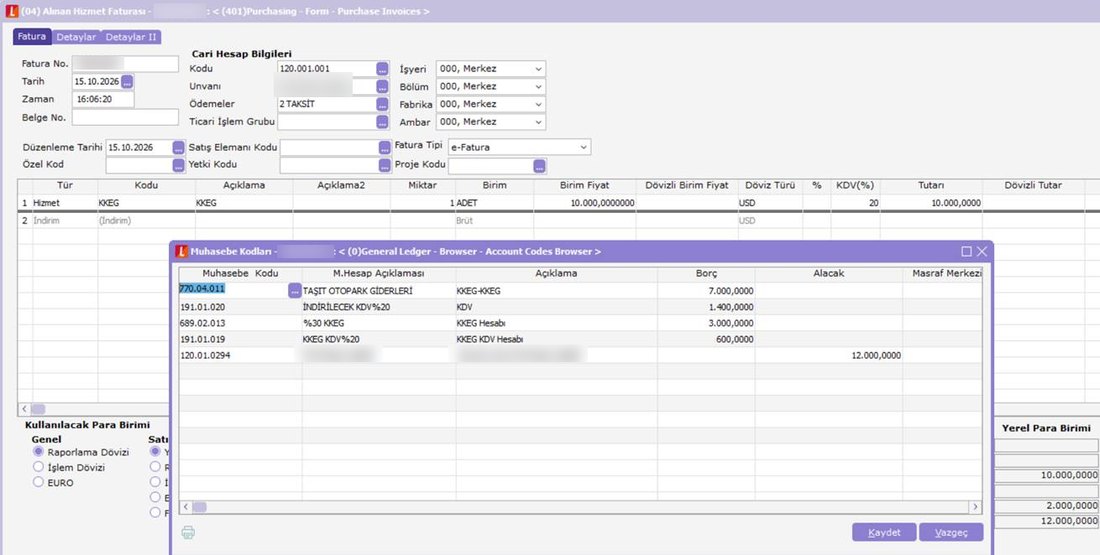This screenshot has width=1100, height=555.
Task: Select the 191.01.020 account row
Action: point(580,307)
